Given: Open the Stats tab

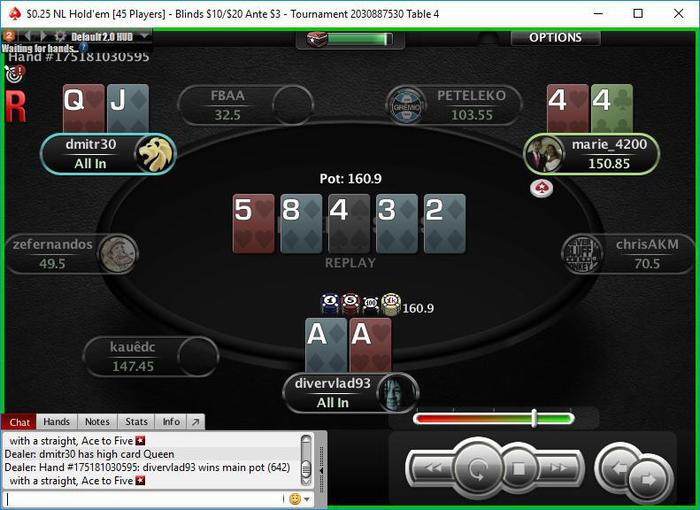Looking at the screenshot, I should (x=136, y=422).
